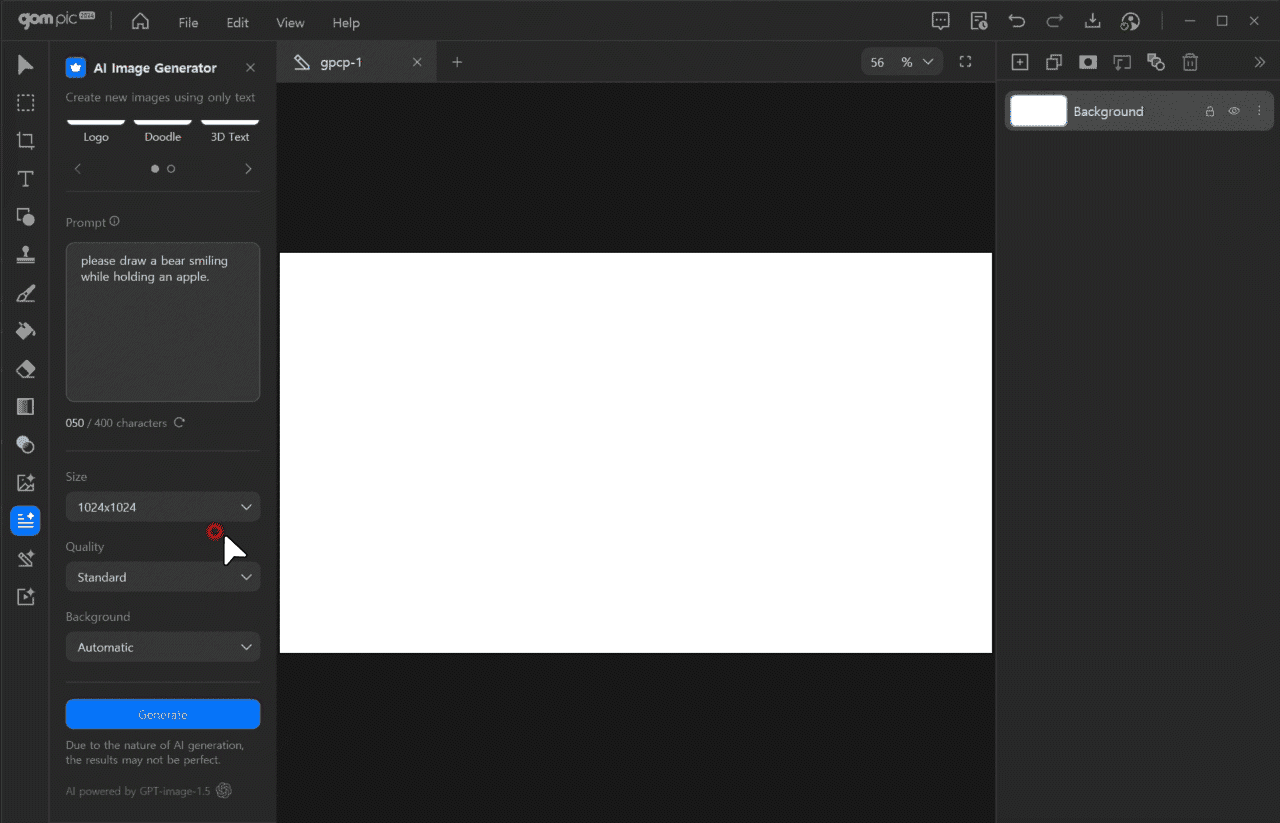
Task: Redo the last action
Action: [1055, 21]
